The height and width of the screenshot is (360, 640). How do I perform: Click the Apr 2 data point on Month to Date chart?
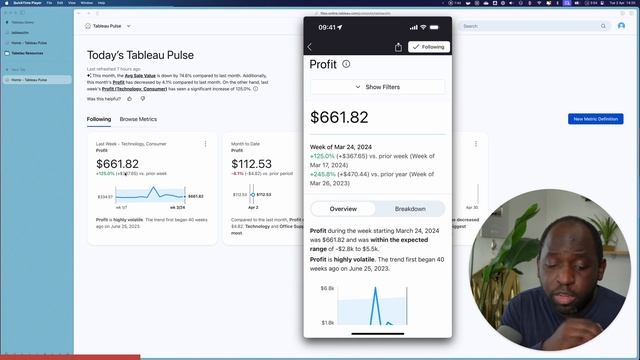[x=253, y=195]
